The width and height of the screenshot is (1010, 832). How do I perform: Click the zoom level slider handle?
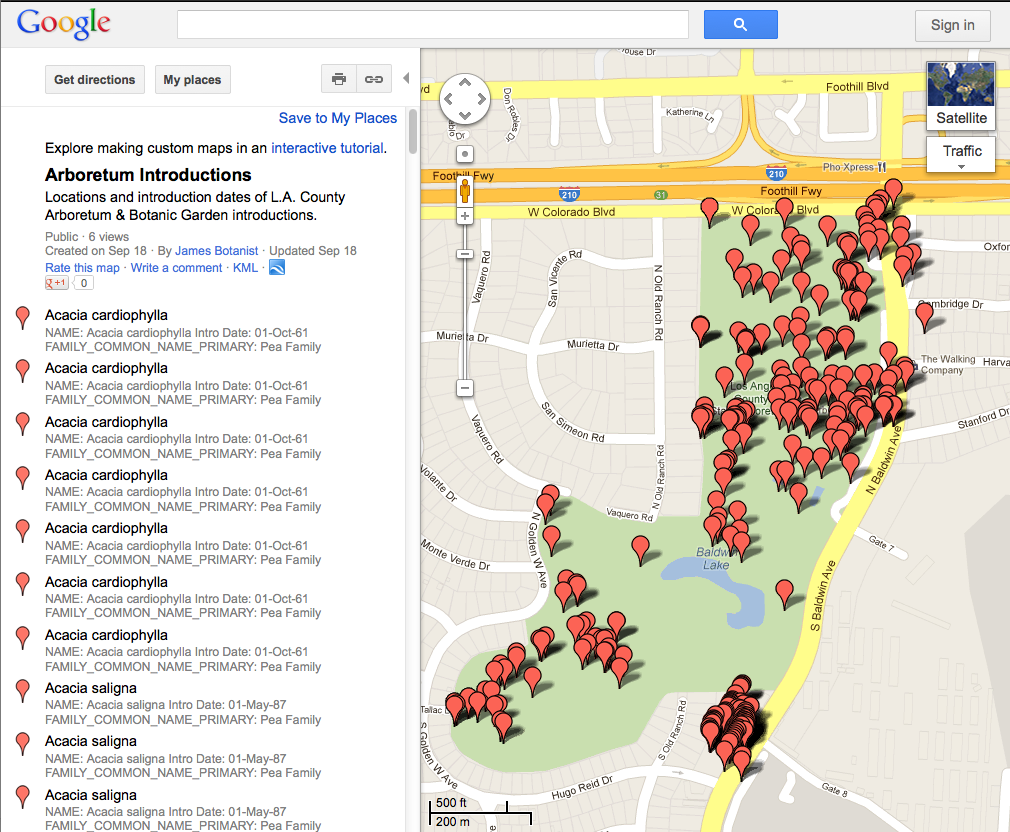point(465,254)
